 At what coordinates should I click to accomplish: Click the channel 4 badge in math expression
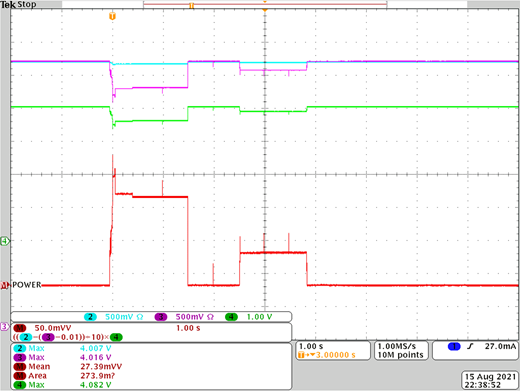[116, 337]
